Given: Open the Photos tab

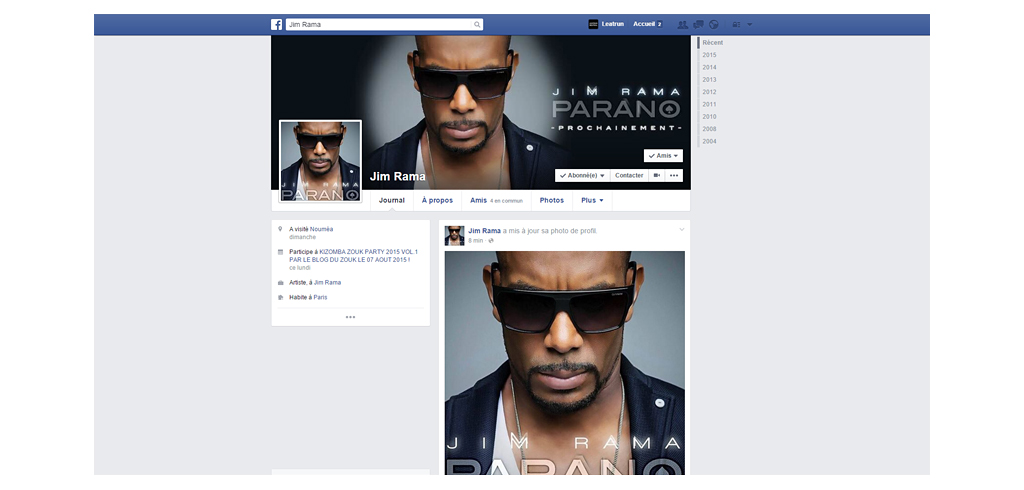Looking at the screenshot, I should [x=552, y=200].
